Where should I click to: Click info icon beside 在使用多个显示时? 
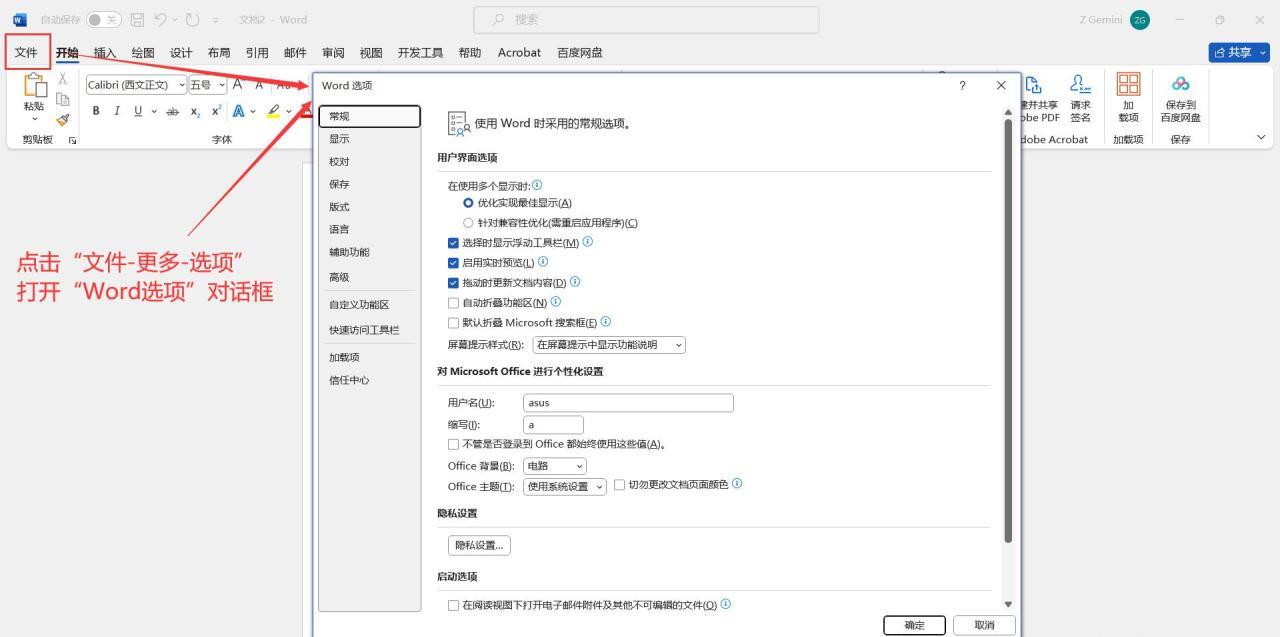click(x=538, y=185)
